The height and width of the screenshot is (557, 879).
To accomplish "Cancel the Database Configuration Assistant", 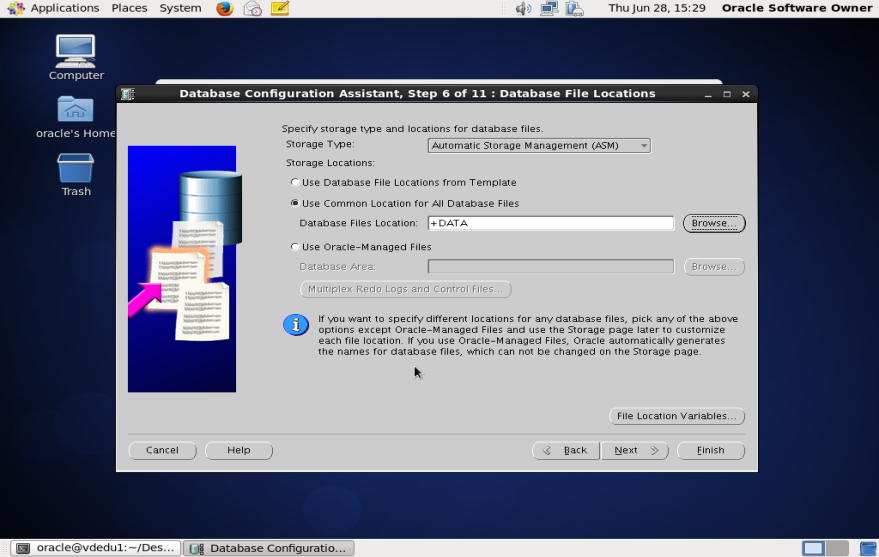I will tap(162, 451).
